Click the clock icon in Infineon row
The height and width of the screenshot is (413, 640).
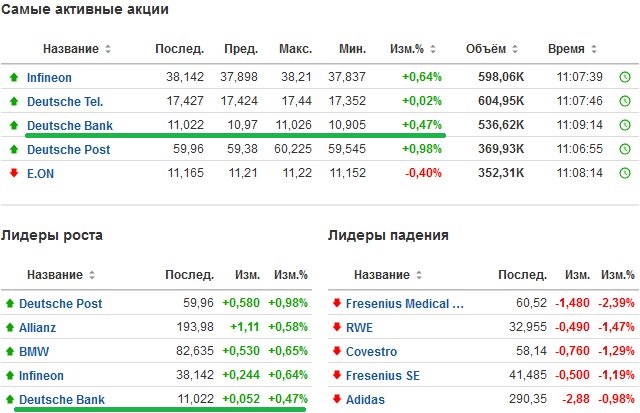[625, 77]
